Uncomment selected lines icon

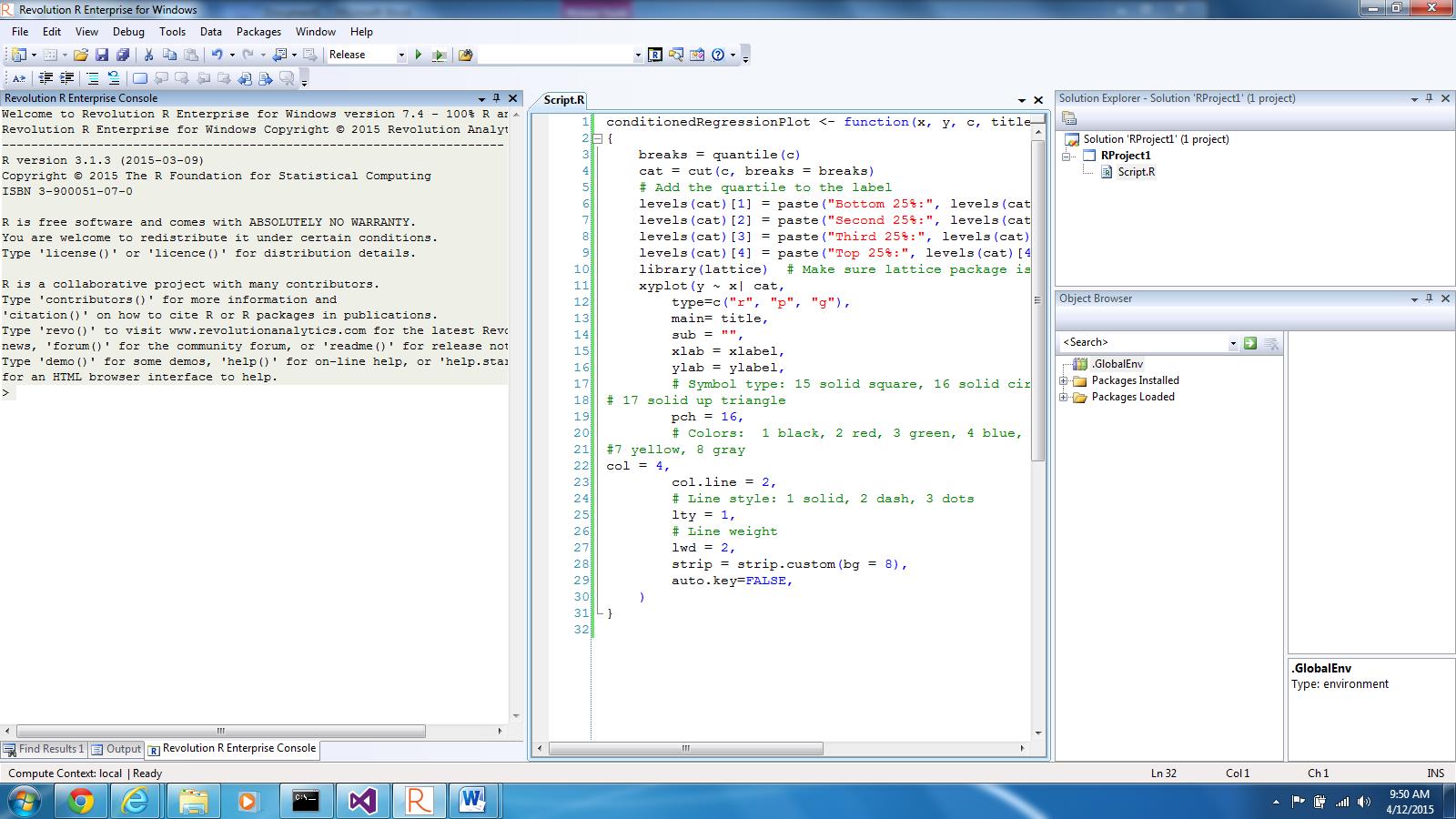point(113,78)
